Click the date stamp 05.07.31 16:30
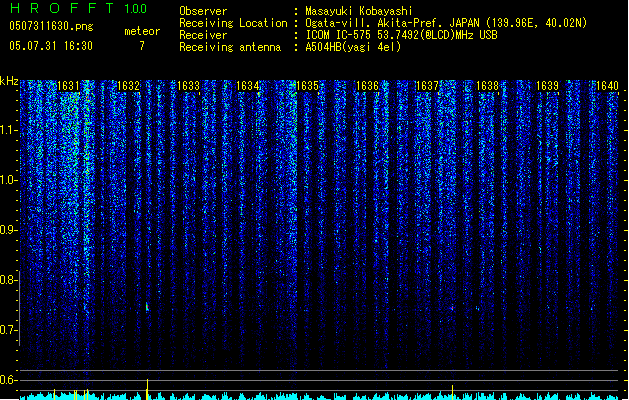The width and height of the screenshot is (629, 400). click(x=51, y=46)
